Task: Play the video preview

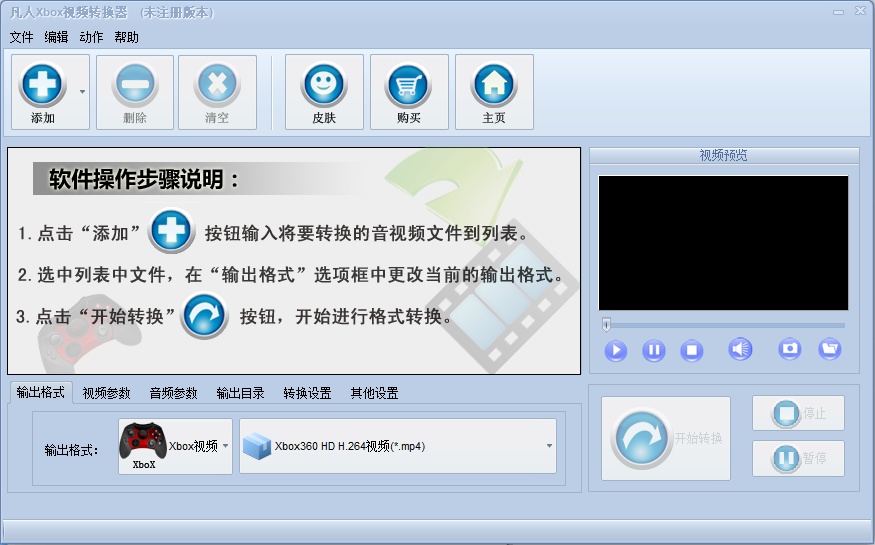Action: (616, 350)
